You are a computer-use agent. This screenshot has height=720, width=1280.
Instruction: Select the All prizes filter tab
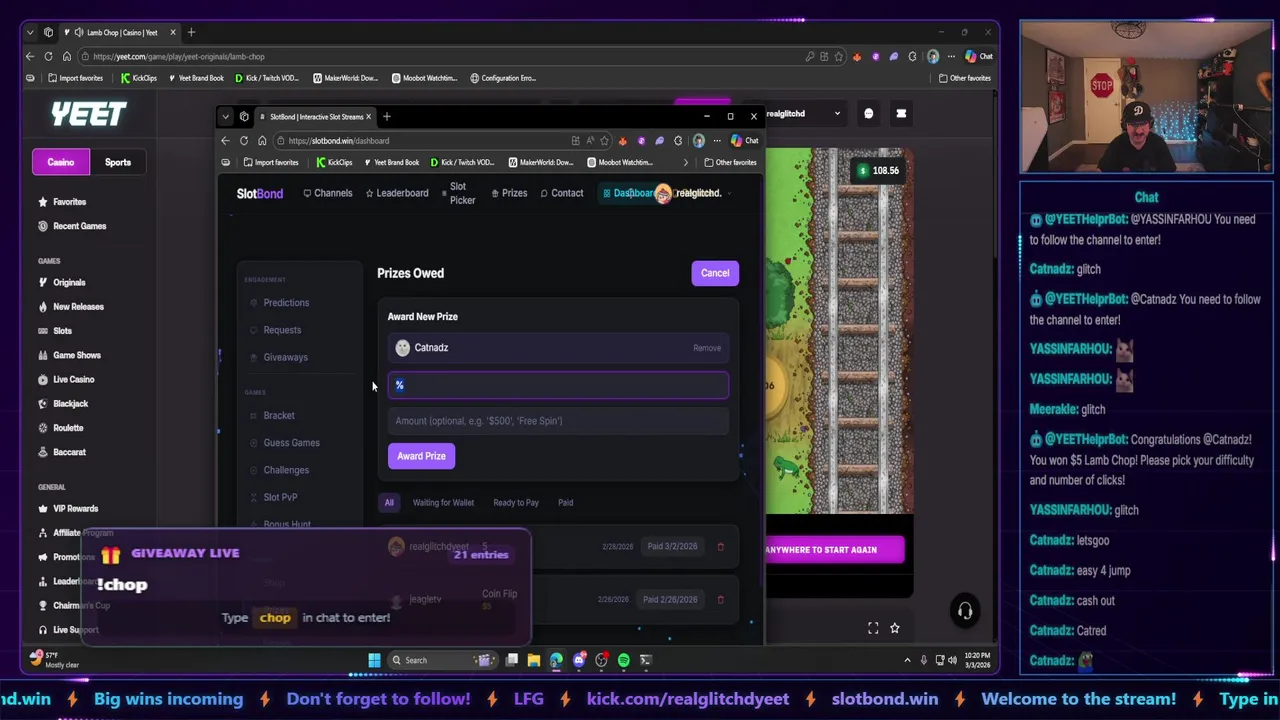click(389, 503)
